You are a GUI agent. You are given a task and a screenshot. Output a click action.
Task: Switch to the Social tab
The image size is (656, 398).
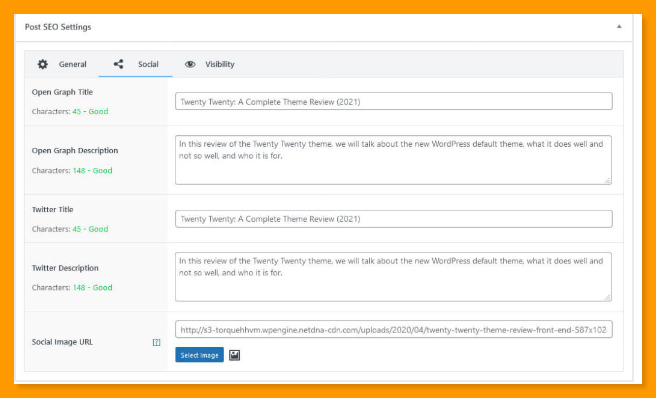click(x=136, y=64)
